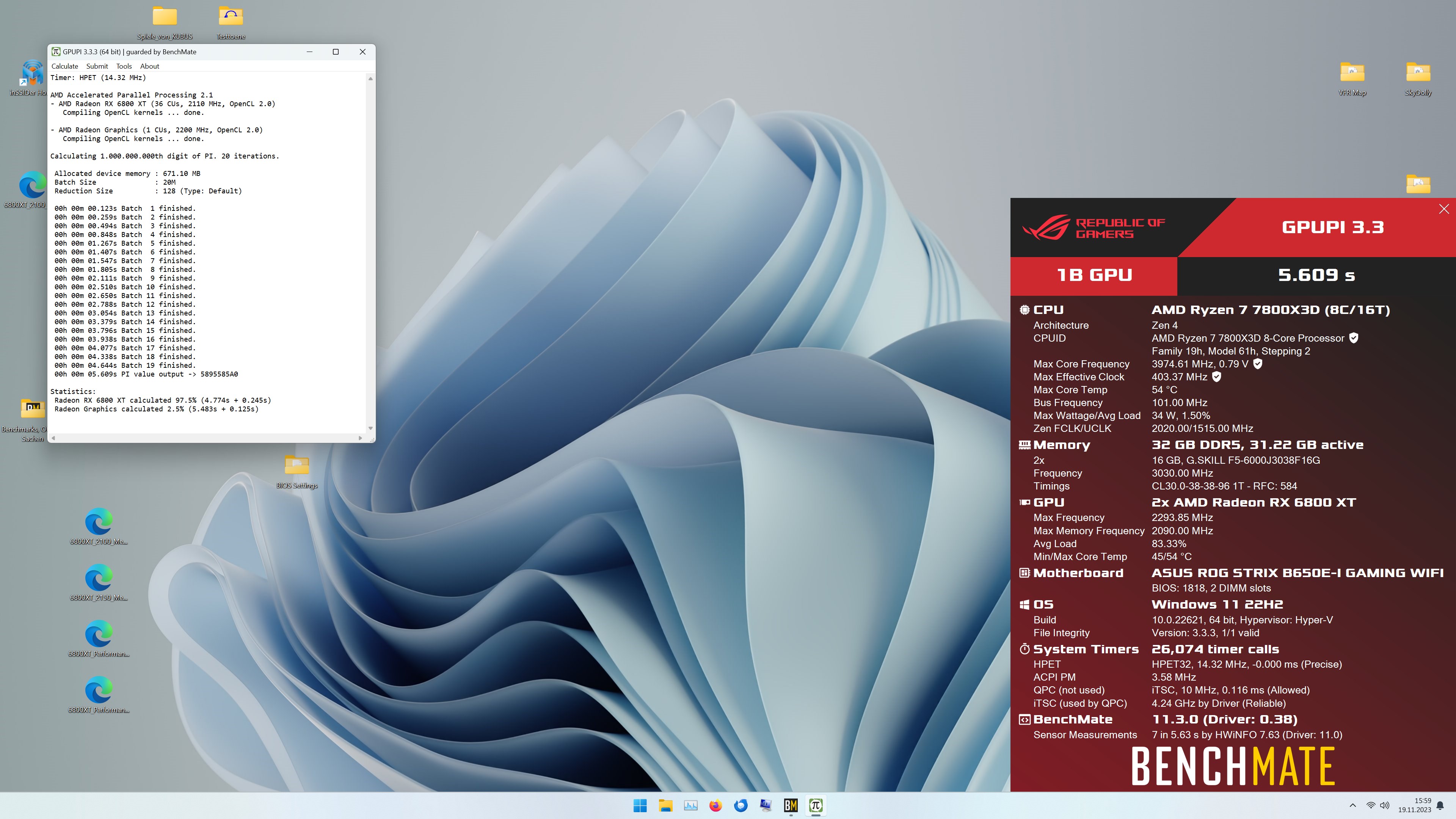Click the scroll left arrow in GPUPI output
This screenshot has height=819, width=1456.
pos(53,438)
